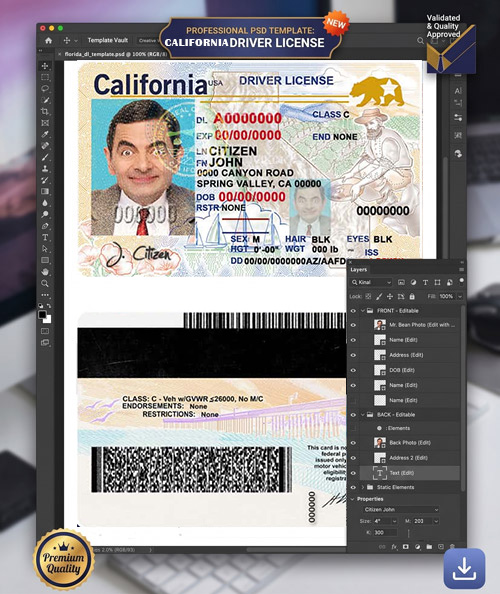Close the florida_dl_template.psd tab

59,55
